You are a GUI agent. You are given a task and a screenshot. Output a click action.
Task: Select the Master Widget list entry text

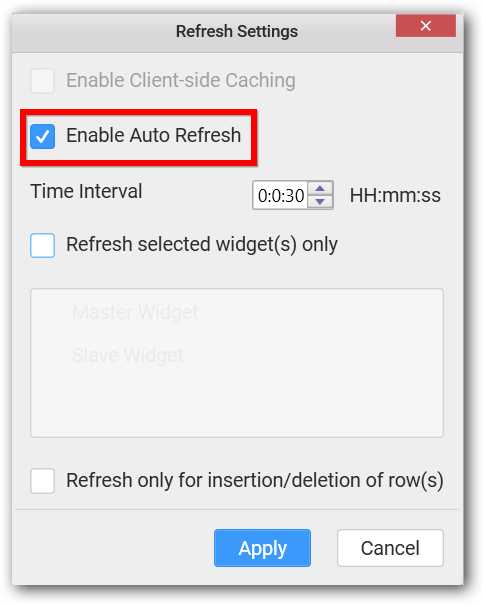coord(135,312)
